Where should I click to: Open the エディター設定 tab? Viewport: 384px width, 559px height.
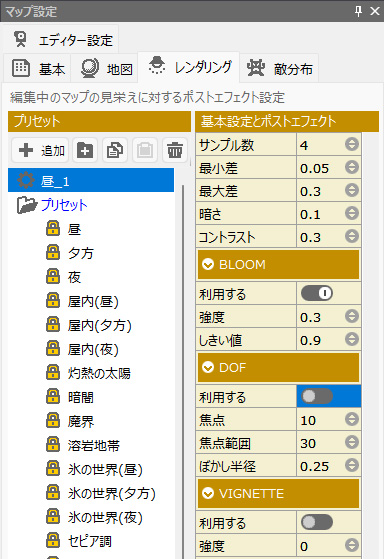[62, 39]
